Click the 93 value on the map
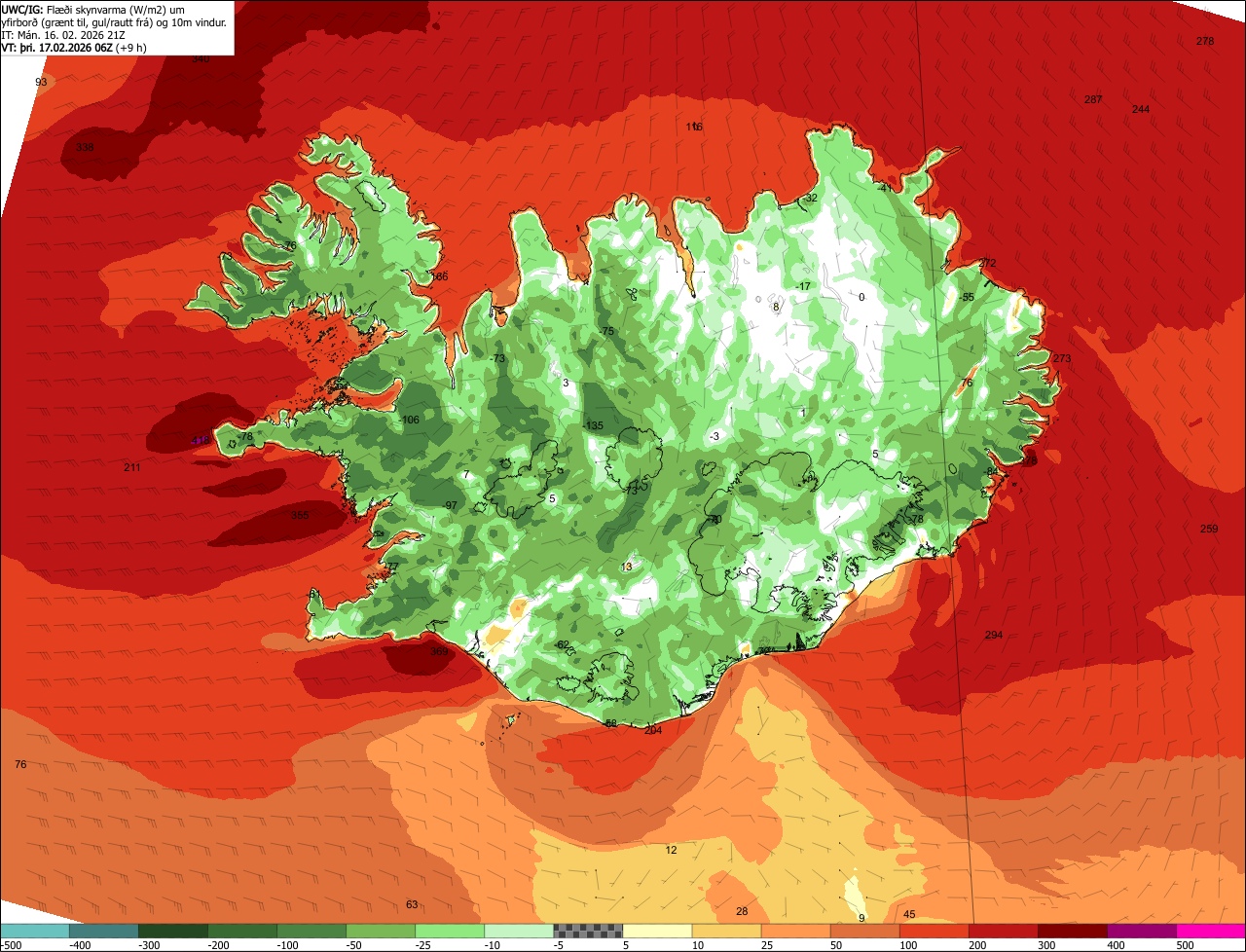Screen dimensions: 1246x952 41,82
